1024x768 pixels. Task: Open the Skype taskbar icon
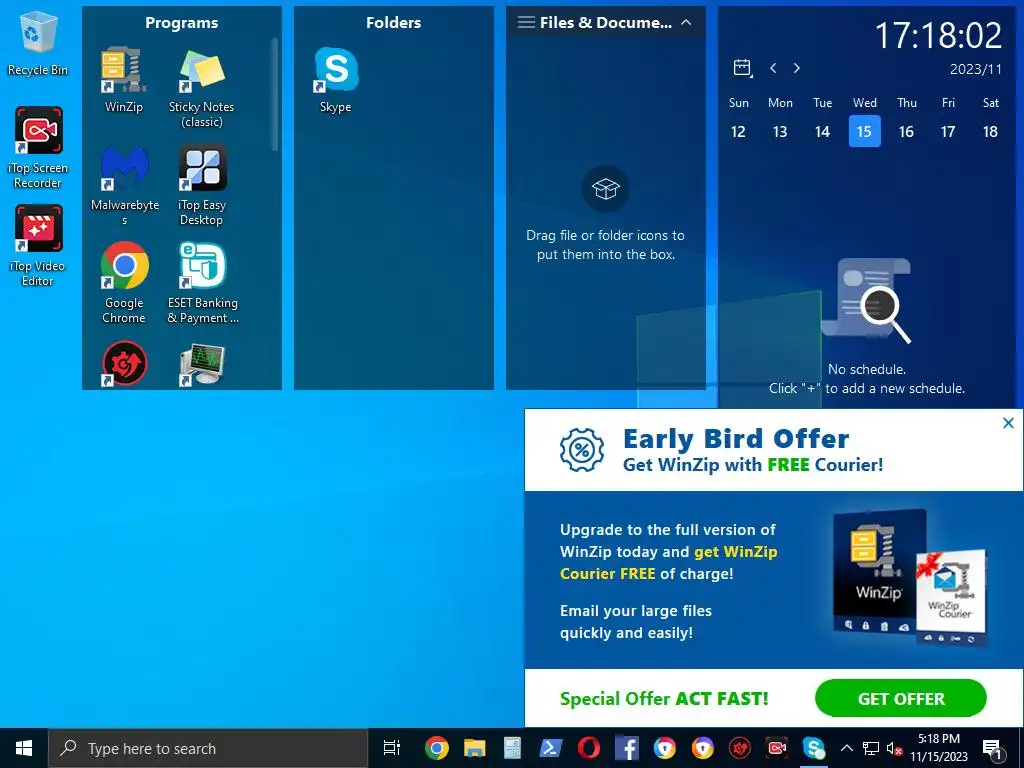point(814,748)
